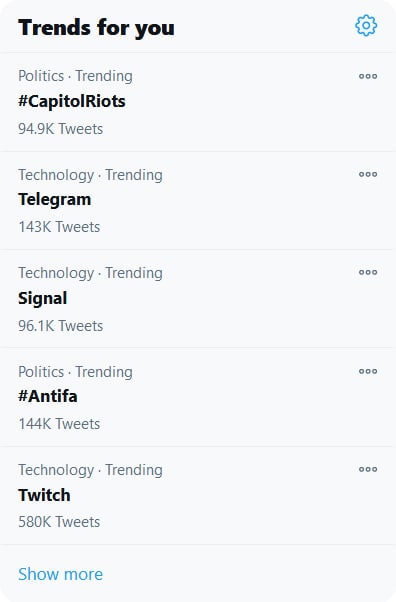Open the #Antifa hashtag trend

pyautogui.click(x=48, y=396)
